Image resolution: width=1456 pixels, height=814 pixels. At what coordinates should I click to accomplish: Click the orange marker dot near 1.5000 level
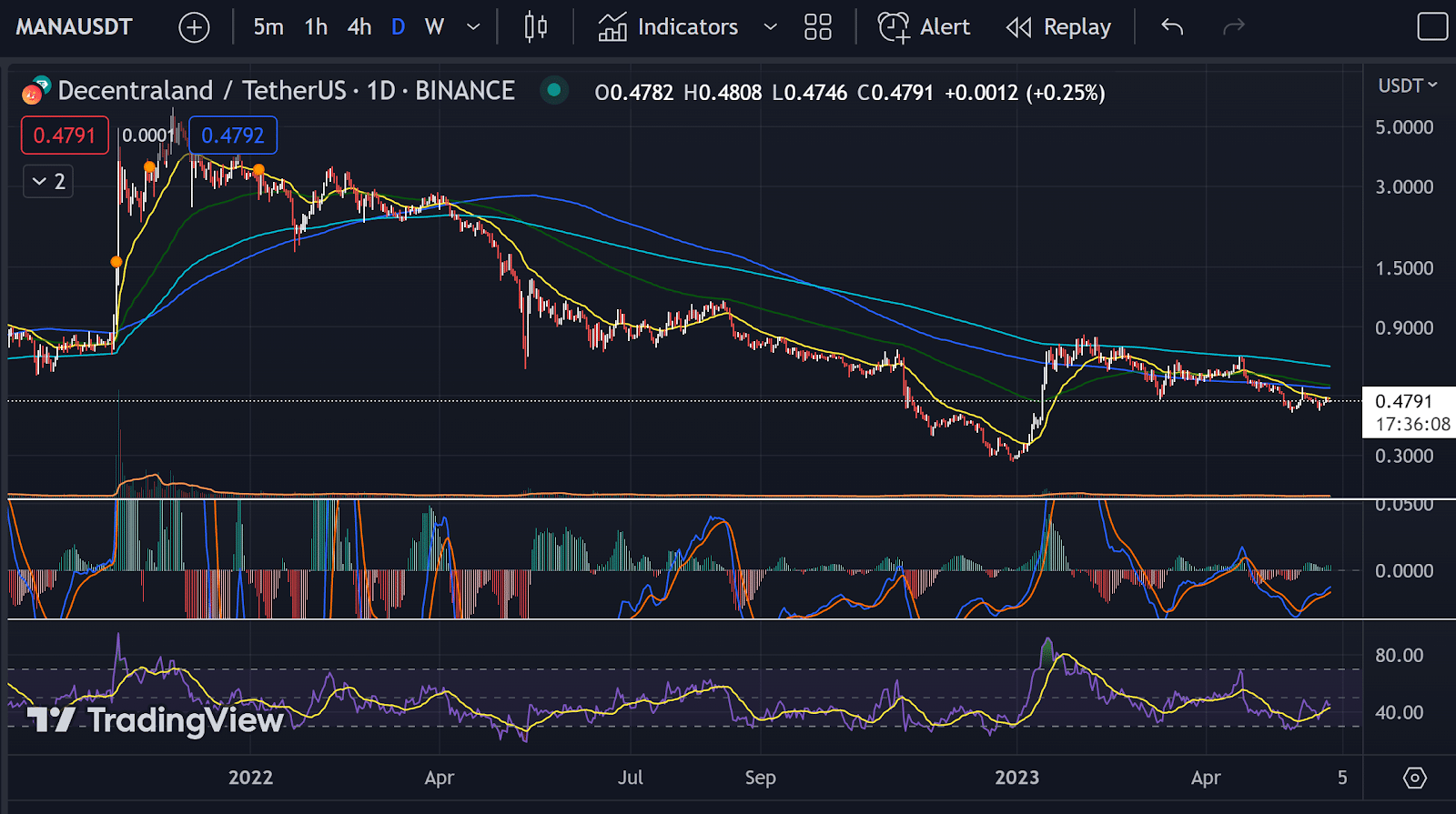(116, 262)
